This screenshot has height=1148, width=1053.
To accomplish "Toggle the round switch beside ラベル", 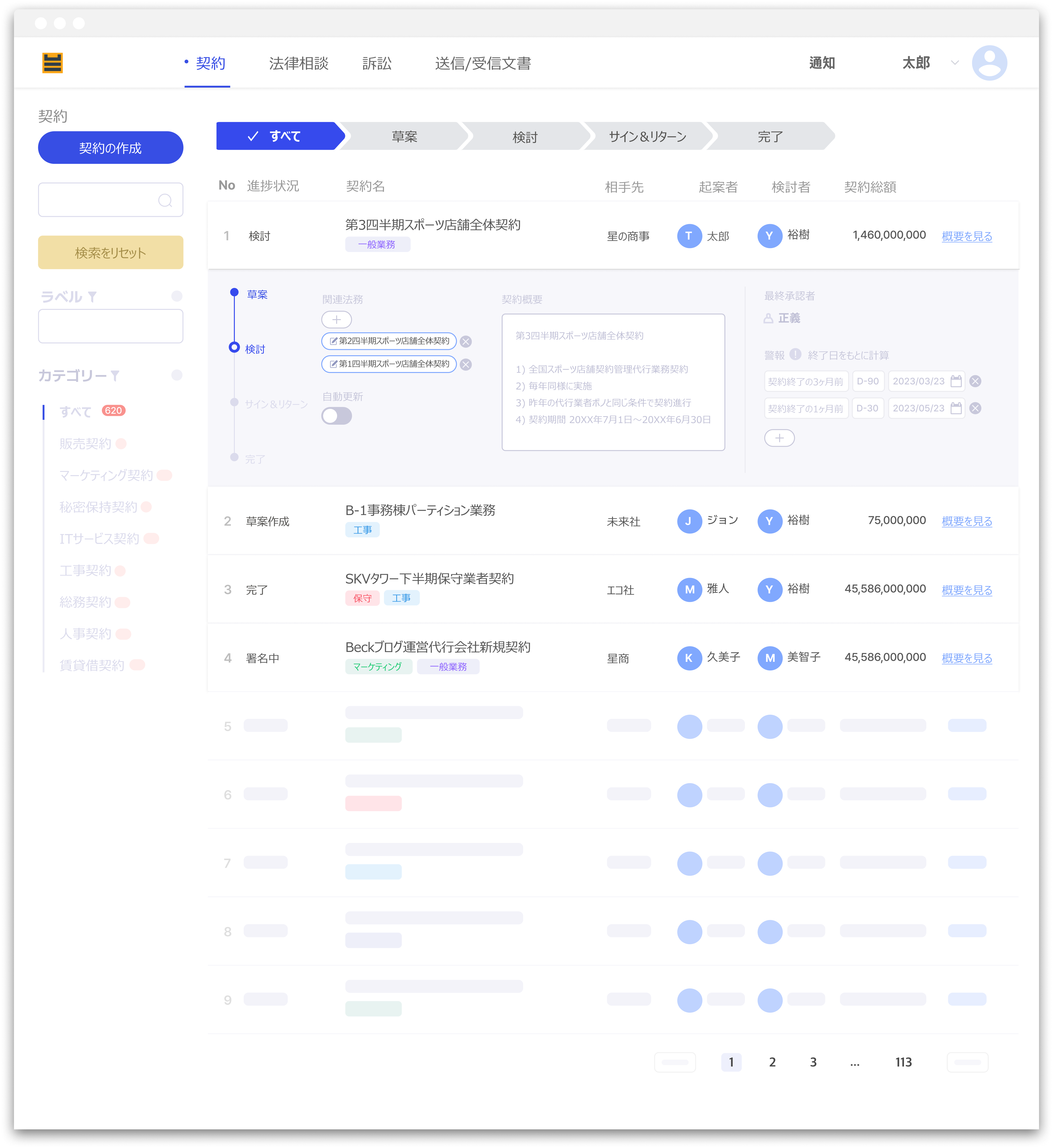I will [177, 296].
